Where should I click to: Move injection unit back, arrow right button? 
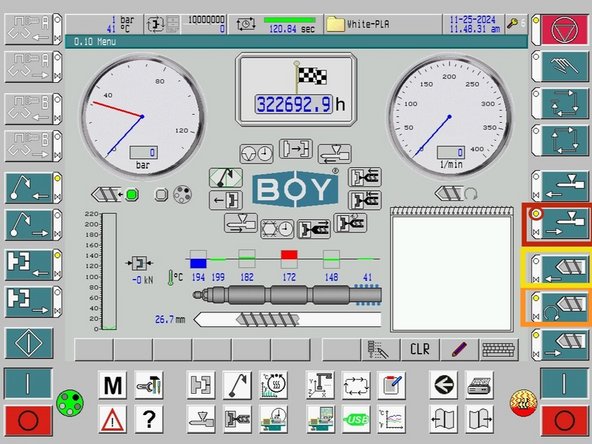[x=560, y=224]
